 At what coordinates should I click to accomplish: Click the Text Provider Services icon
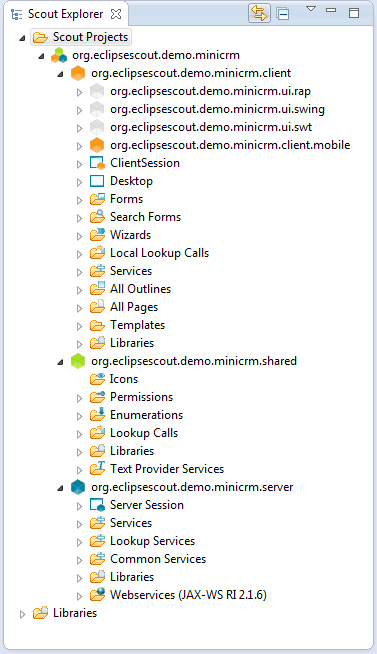coord(97,468)
